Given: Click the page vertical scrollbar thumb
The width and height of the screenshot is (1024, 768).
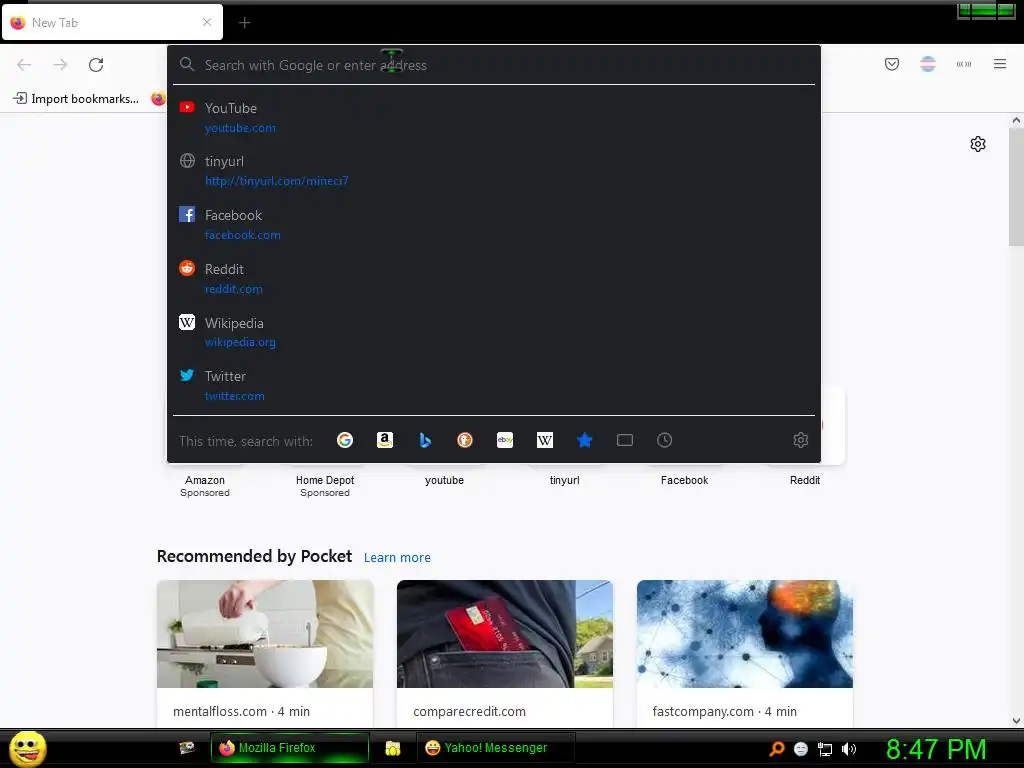Looking at the screenshot, I should click(x=1016, y=187).
